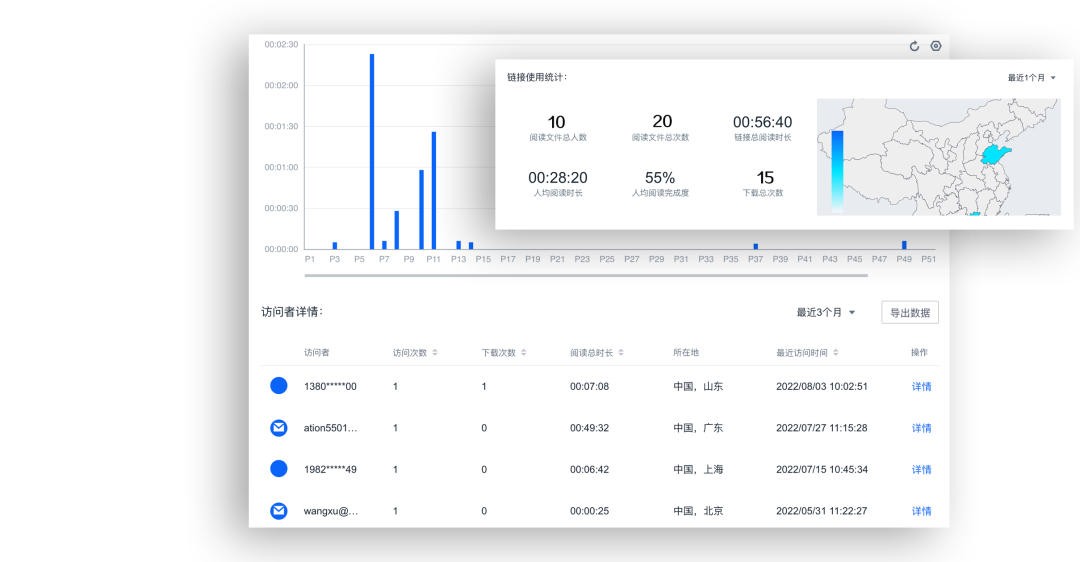Click the 15 下载总次数 statistic
Viewport: 1080px width, 562px height.
pos(763,184)
